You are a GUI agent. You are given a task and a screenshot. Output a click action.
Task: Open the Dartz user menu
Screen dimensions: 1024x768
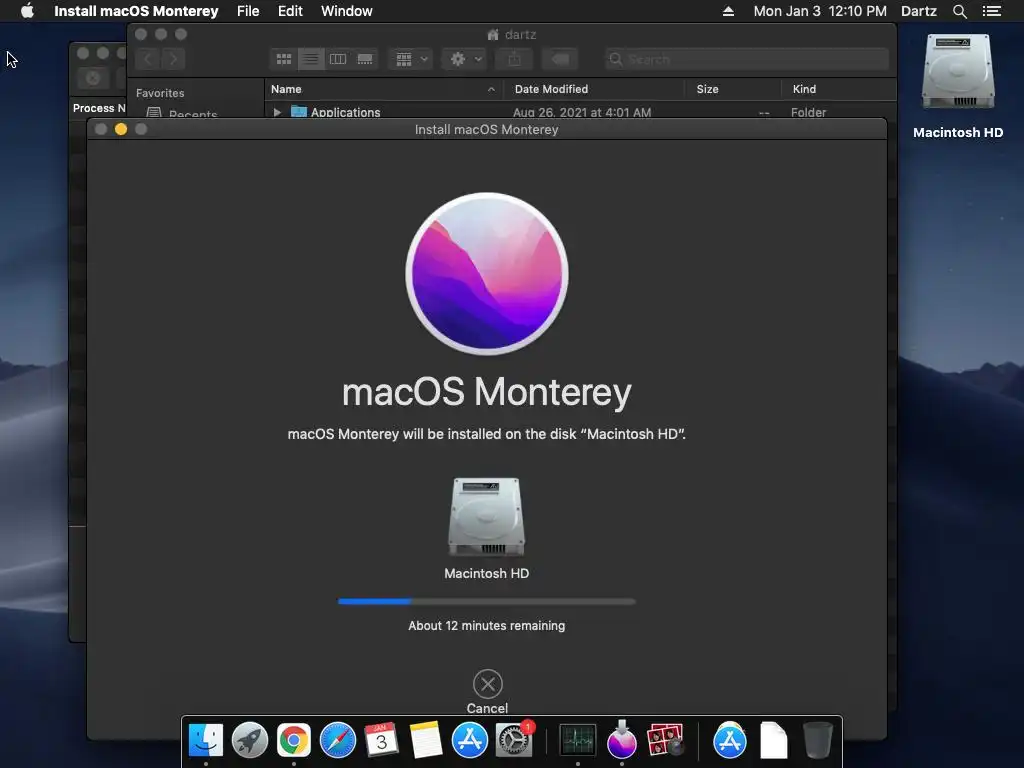918,11
